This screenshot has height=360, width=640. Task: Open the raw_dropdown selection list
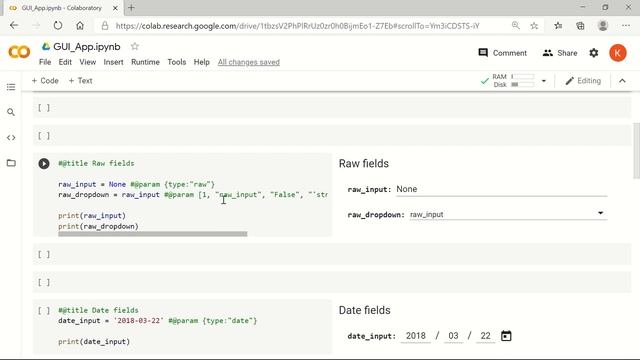pyautogui.click(x=508, y=214)
